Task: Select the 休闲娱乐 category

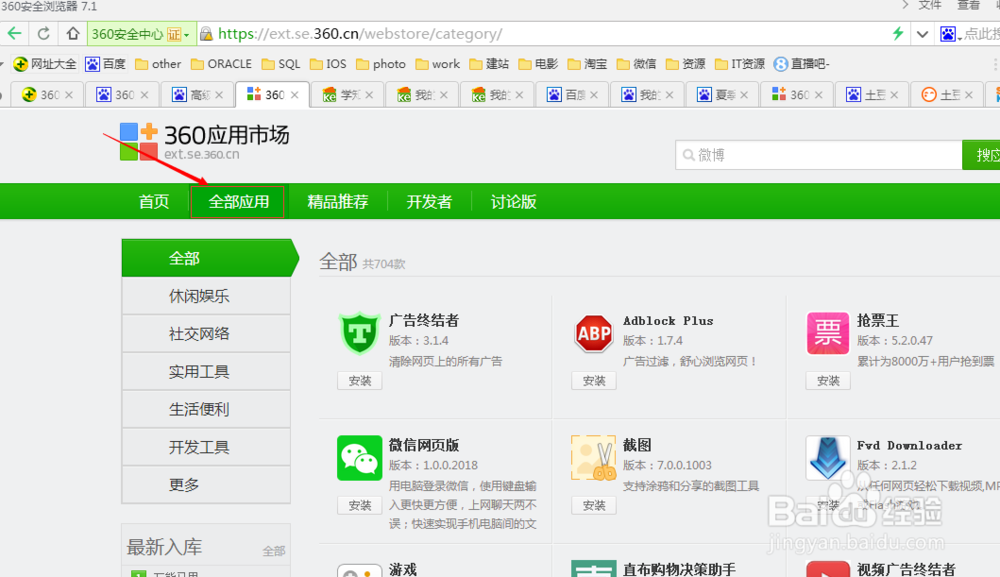Action: click(x=206, y=296)
